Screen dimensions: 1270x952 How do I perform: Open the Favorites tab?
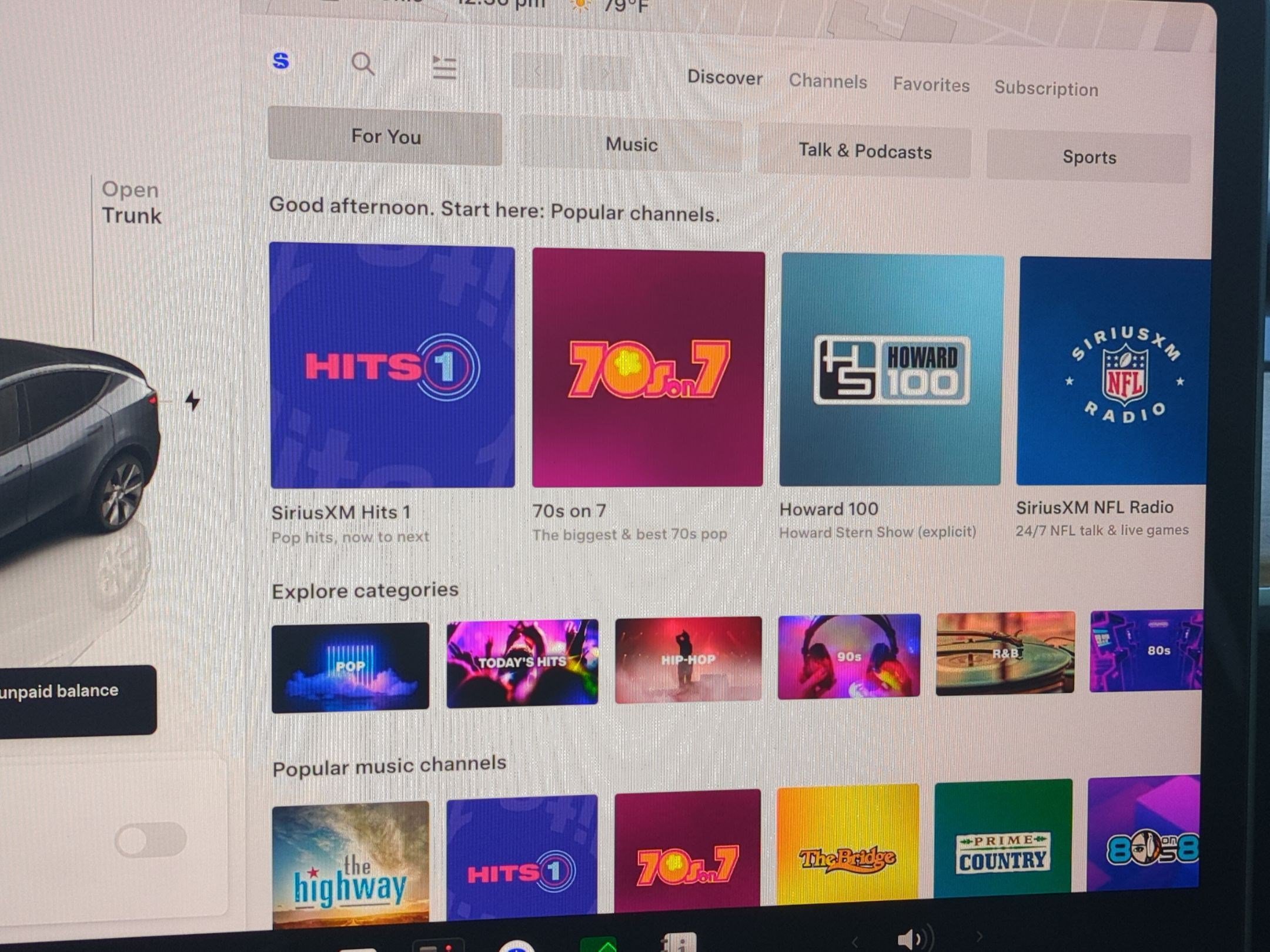click(x=931, y=85)
